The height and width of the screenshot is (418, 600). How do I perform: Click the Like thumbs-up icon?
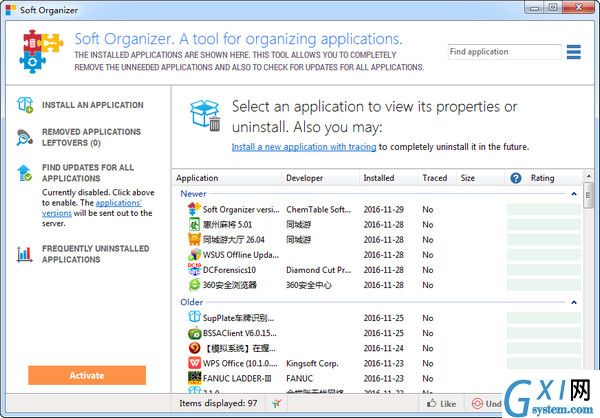point(432,403)
